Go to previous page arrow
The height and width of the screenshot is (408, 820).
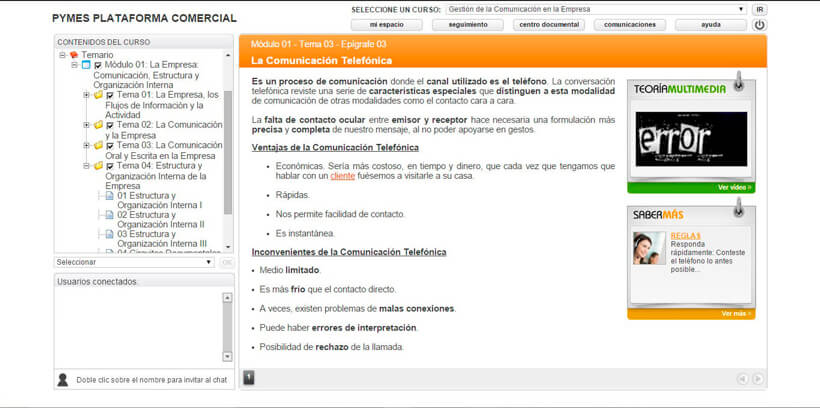pos(742,379)
